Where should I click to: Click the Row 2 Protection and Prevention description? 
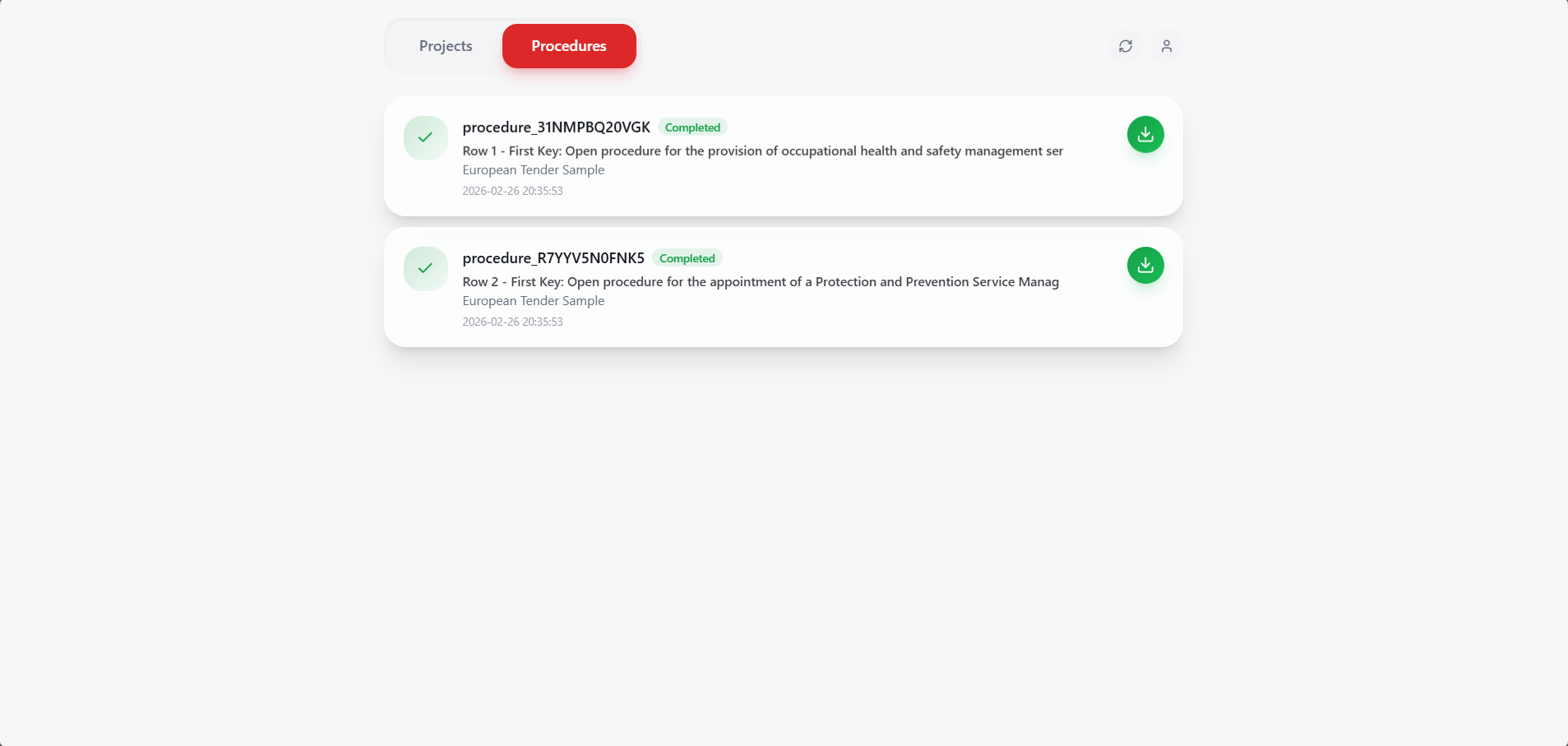click(761, 282)
